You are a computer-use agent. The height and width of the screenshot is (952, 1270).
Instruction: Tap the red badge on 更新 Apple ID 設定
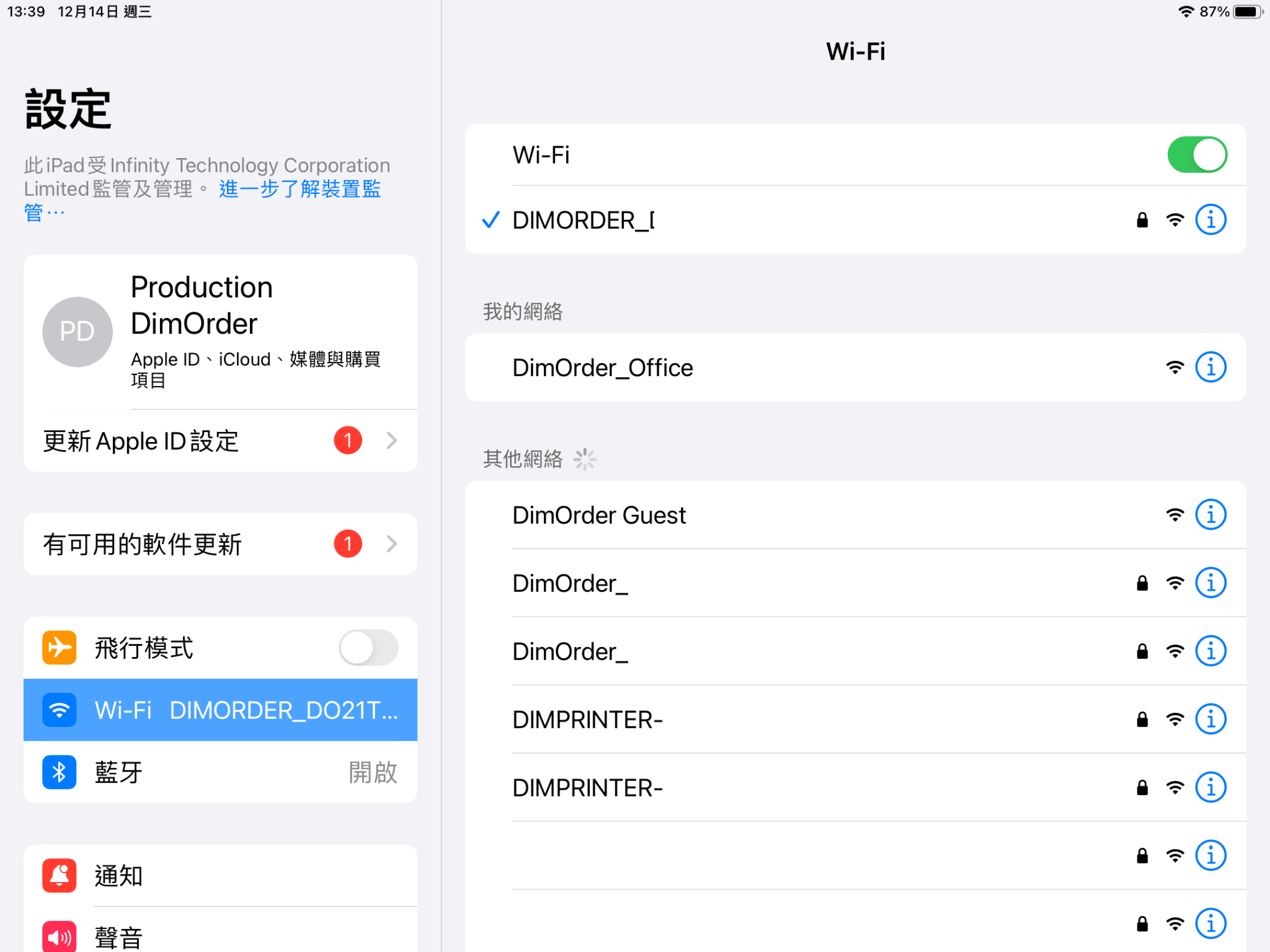click(348, 441)
